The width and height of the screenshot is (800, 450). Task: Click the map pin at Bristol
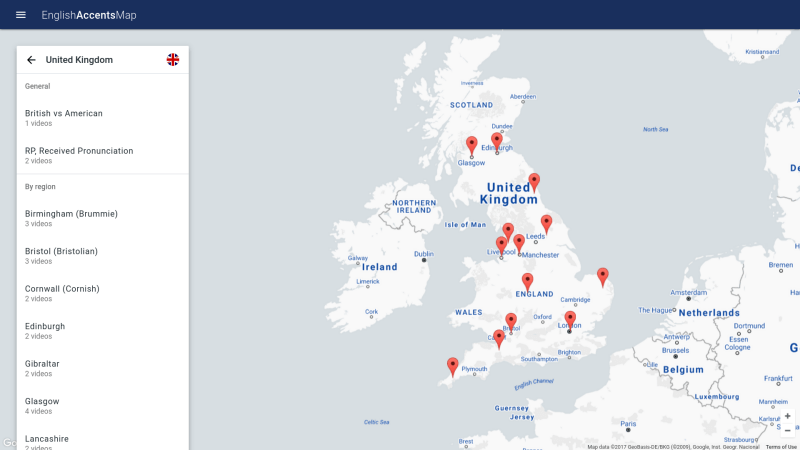(x=511, y=321)
